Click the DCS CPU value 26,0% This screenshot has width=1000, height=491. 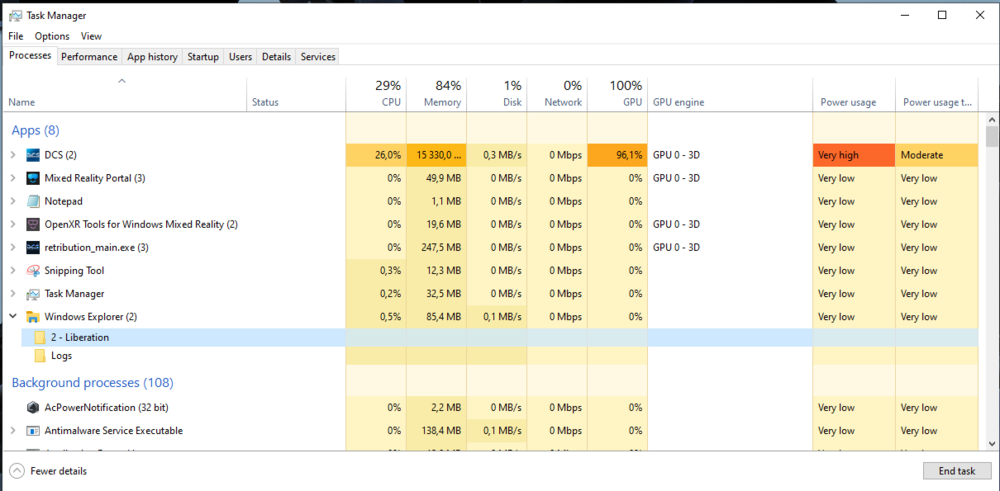coord(376,155)
